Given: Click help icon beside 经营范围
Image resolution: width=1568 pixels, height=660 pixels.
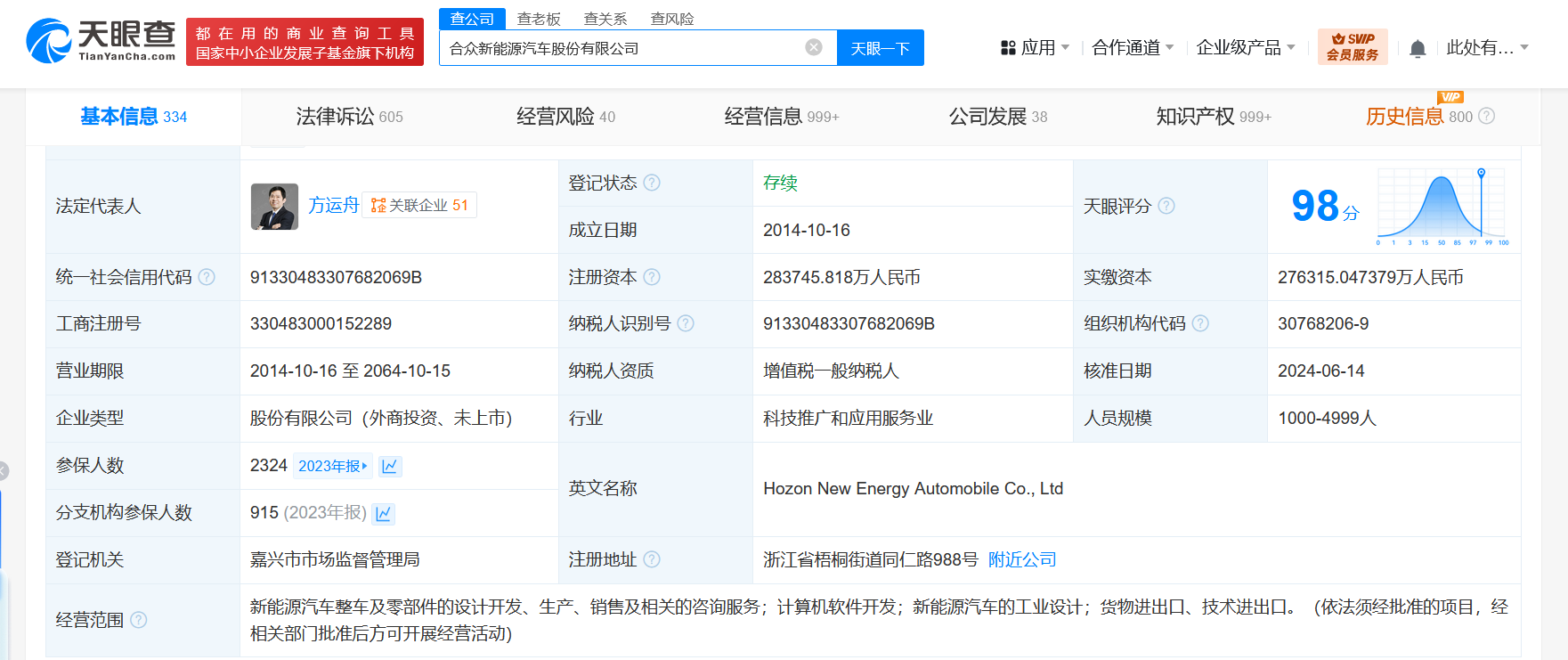Looking at the screenshot, I should coord(139,620).
